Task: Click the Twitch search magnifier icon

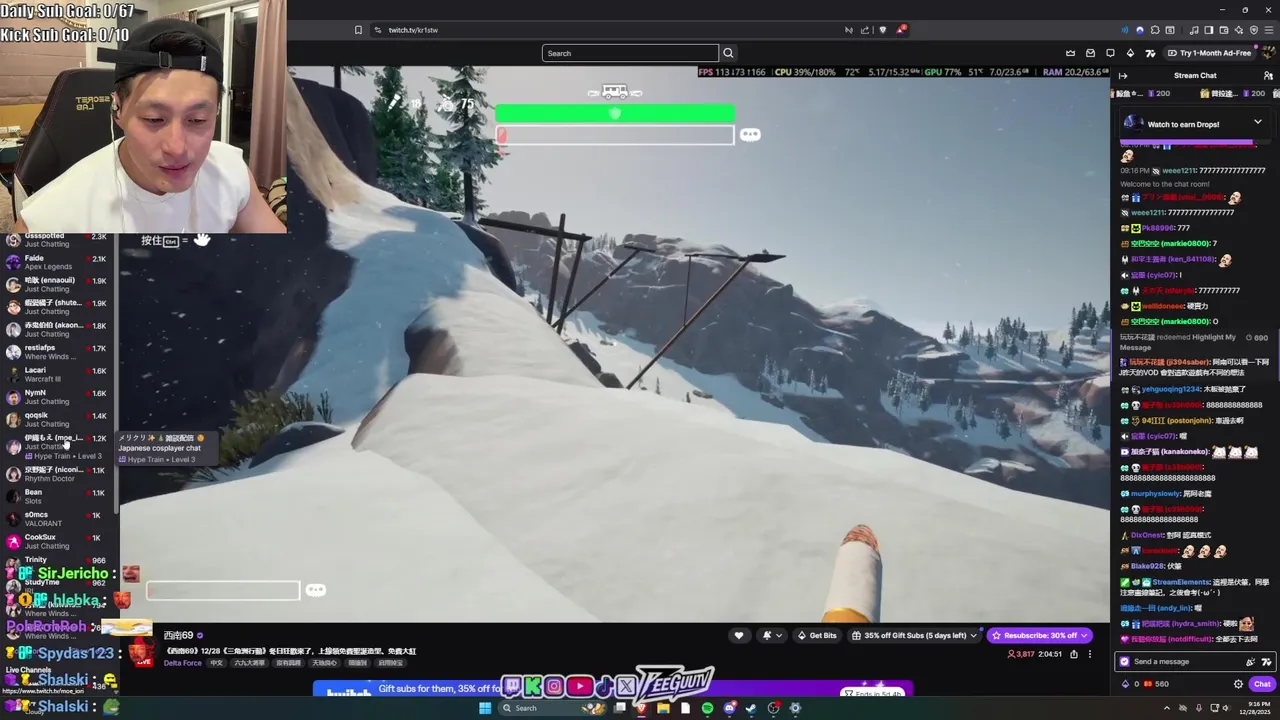Action: [728, 53]
